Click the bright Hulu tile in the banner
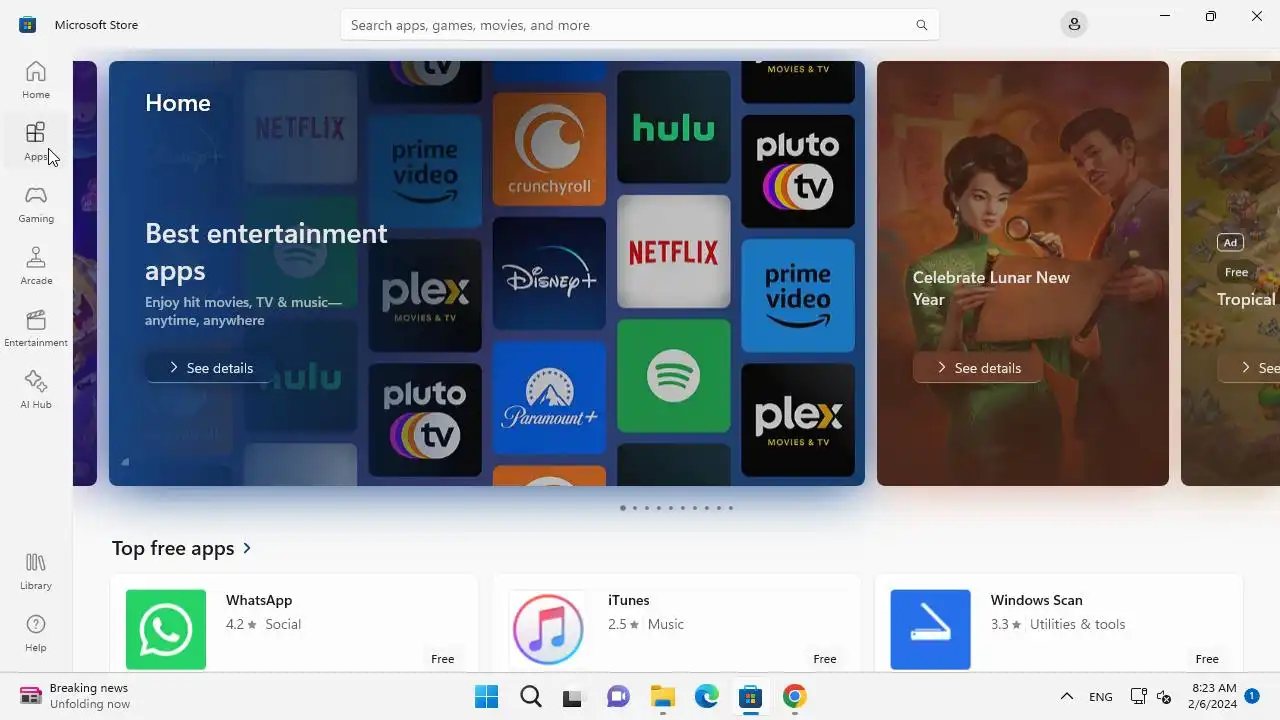This screenshot has height=720, width=1280. [x=673, y=127]
